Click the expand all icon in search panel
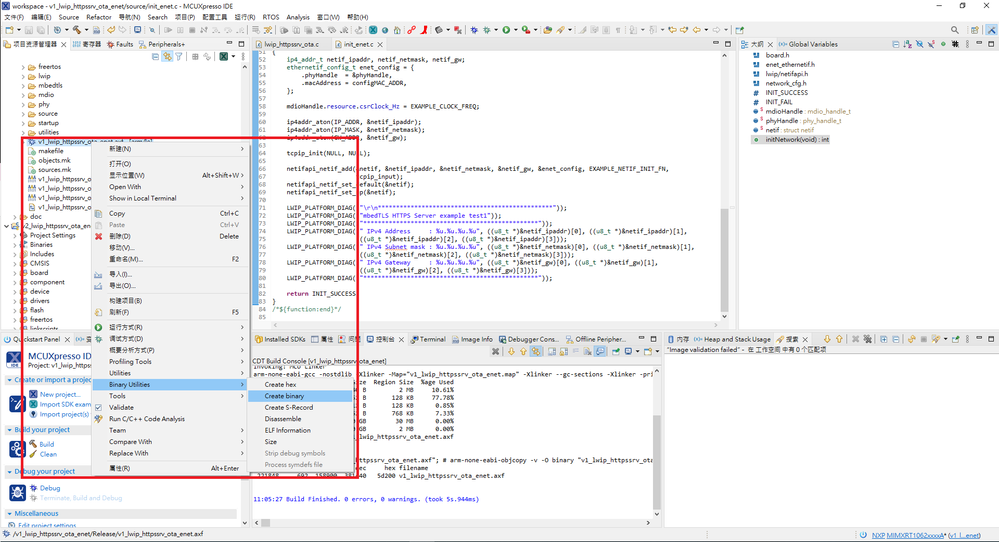 click(884, 339)
